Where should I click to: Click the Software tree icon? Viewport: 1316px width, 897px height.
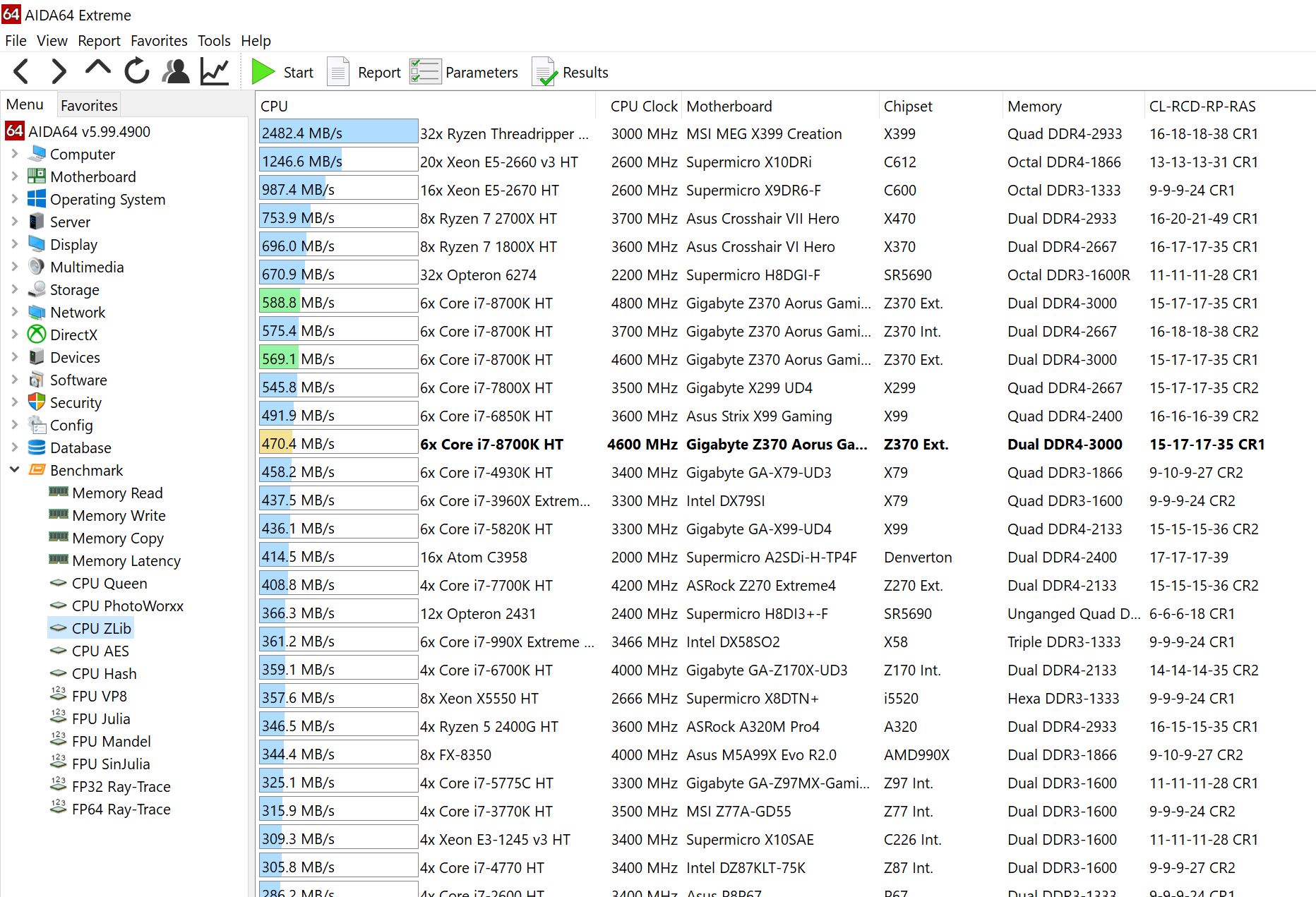click(x=37, y=380)
